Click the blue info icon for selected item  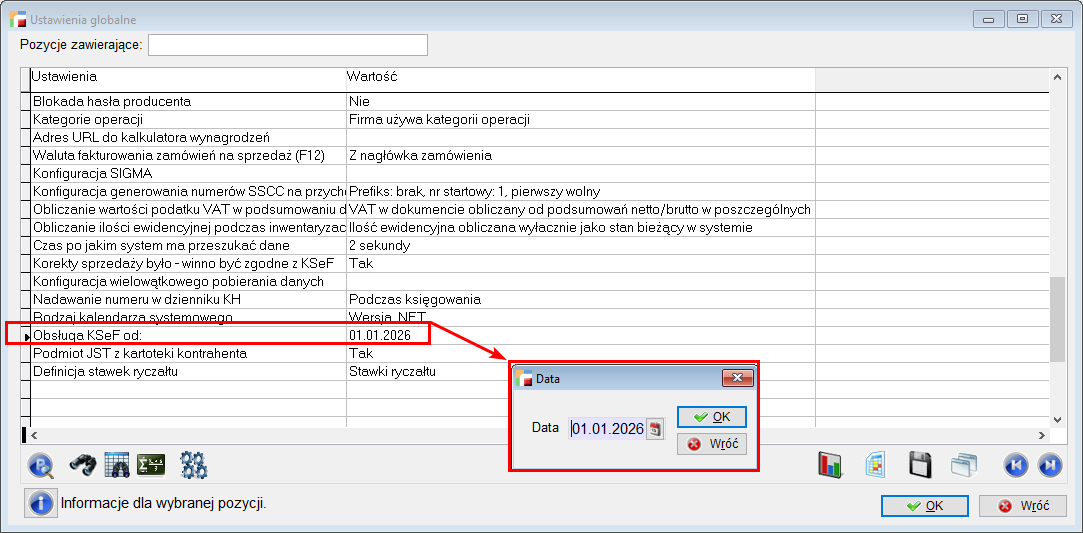click(41, 504)
